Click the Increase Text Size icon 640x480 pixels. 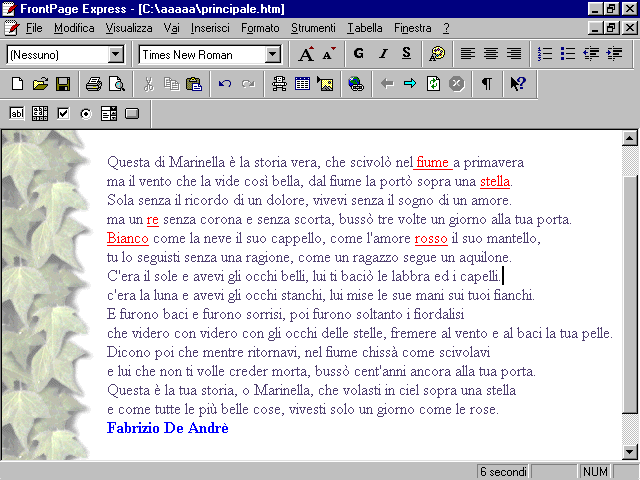[x=306, y=54]
